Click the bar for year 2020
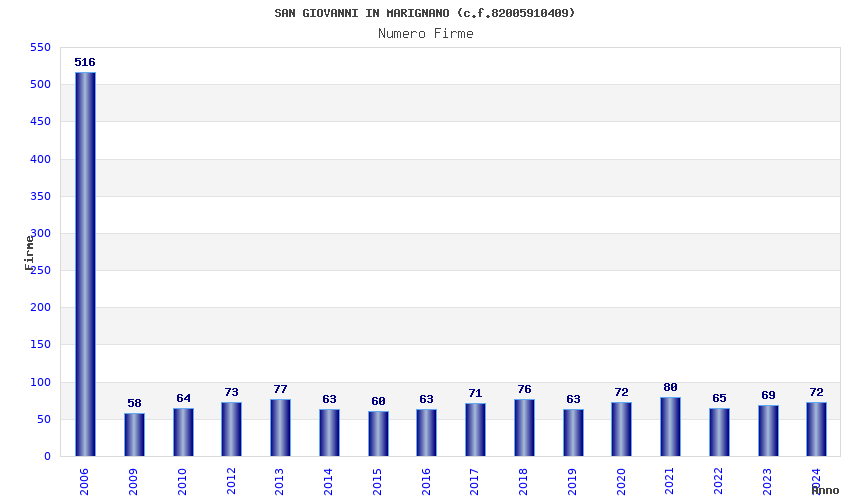This screenshot has width=850, height=500. point(621,429)
